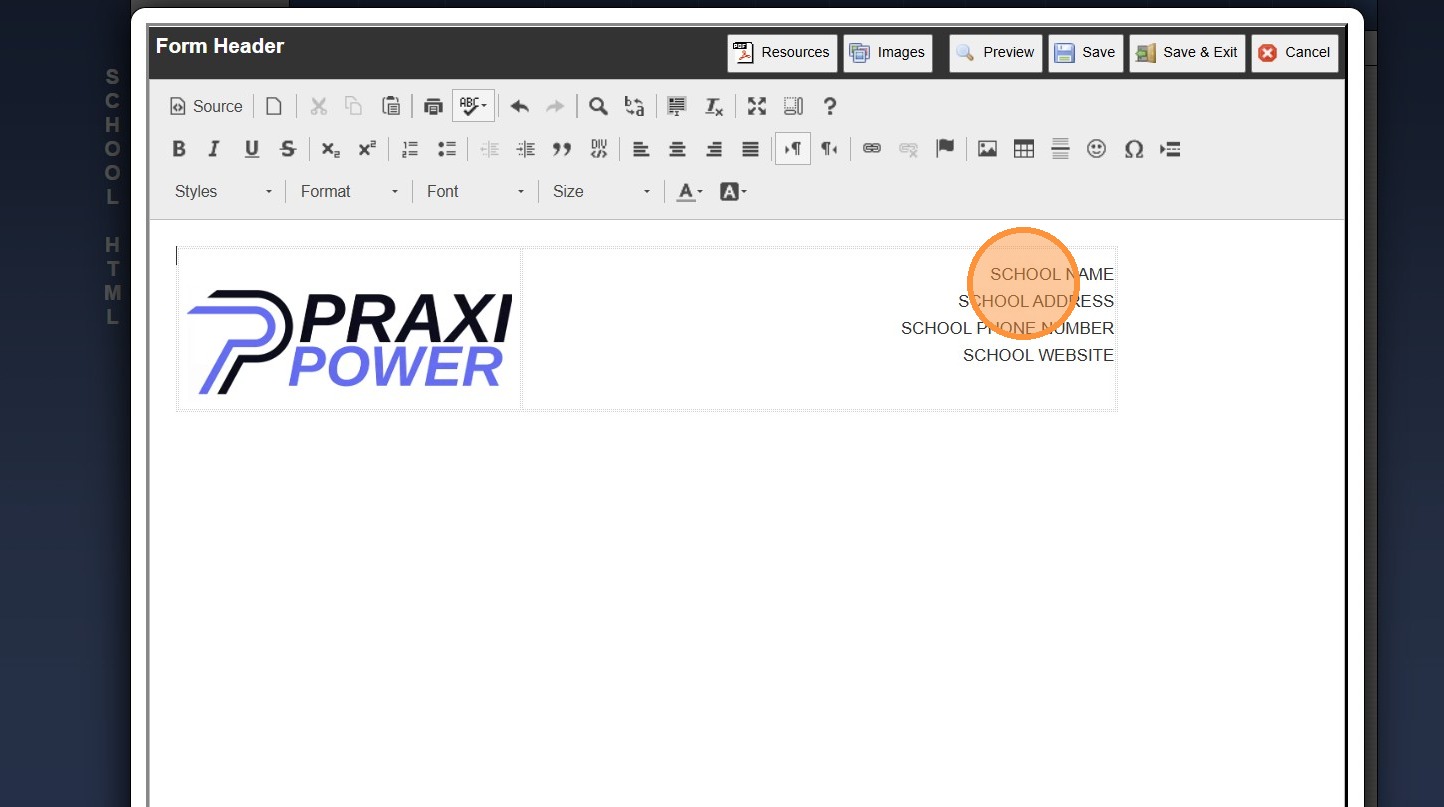Cancel editing the form header
This screenshot has height=807, width=1444.
[x=1295, y=53]
